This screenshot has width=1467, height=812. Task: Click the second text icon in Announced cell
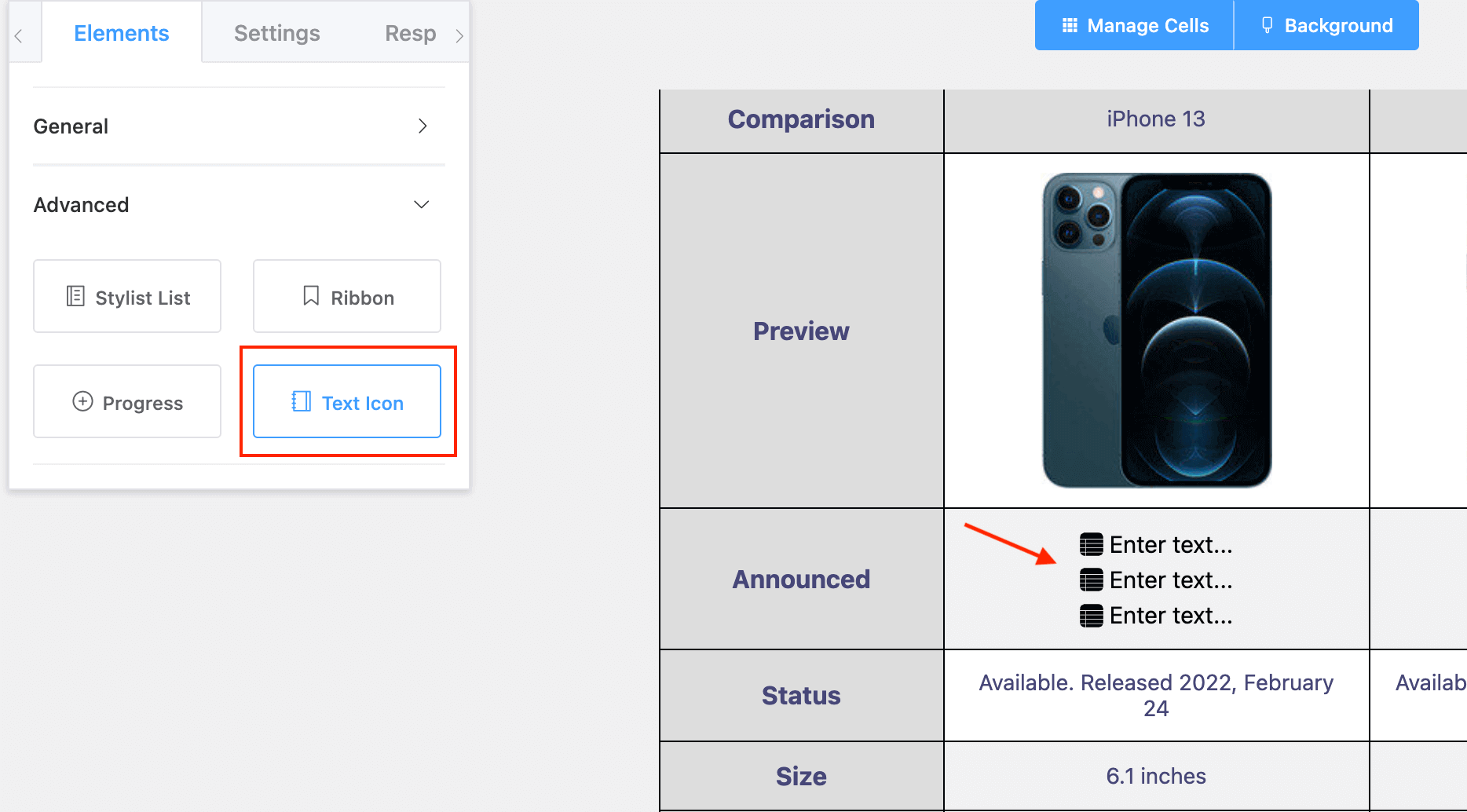point(1091,580)
